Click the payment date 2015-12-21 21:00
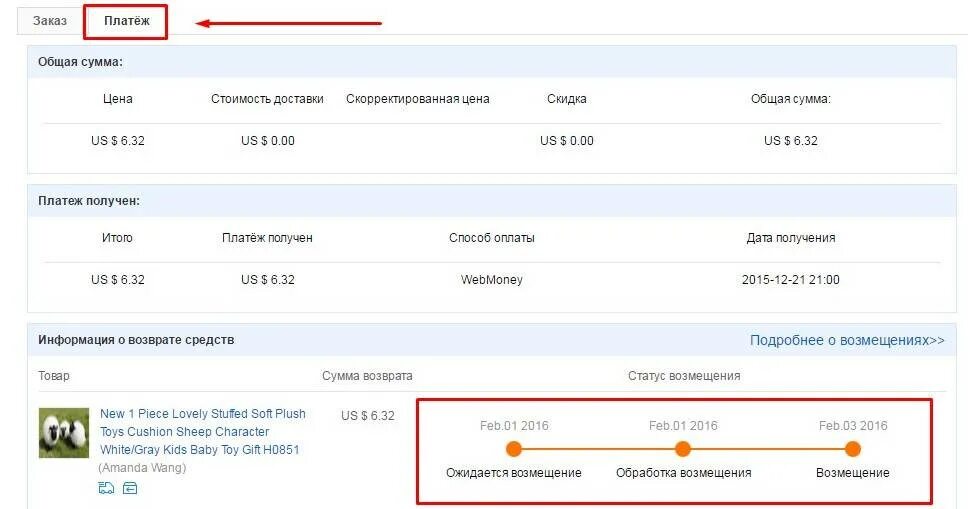 [790, 280]
